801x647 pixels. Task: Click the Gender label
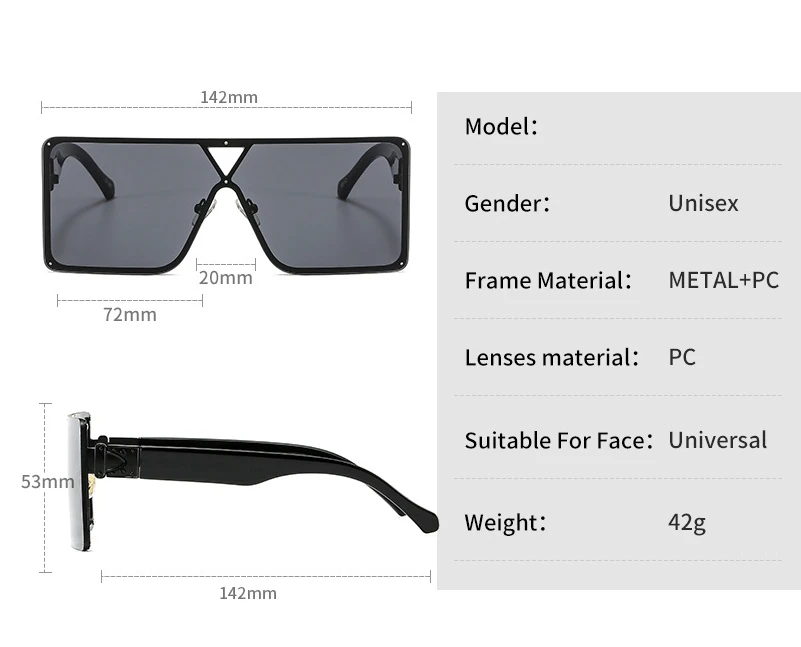tap(507, 203)
